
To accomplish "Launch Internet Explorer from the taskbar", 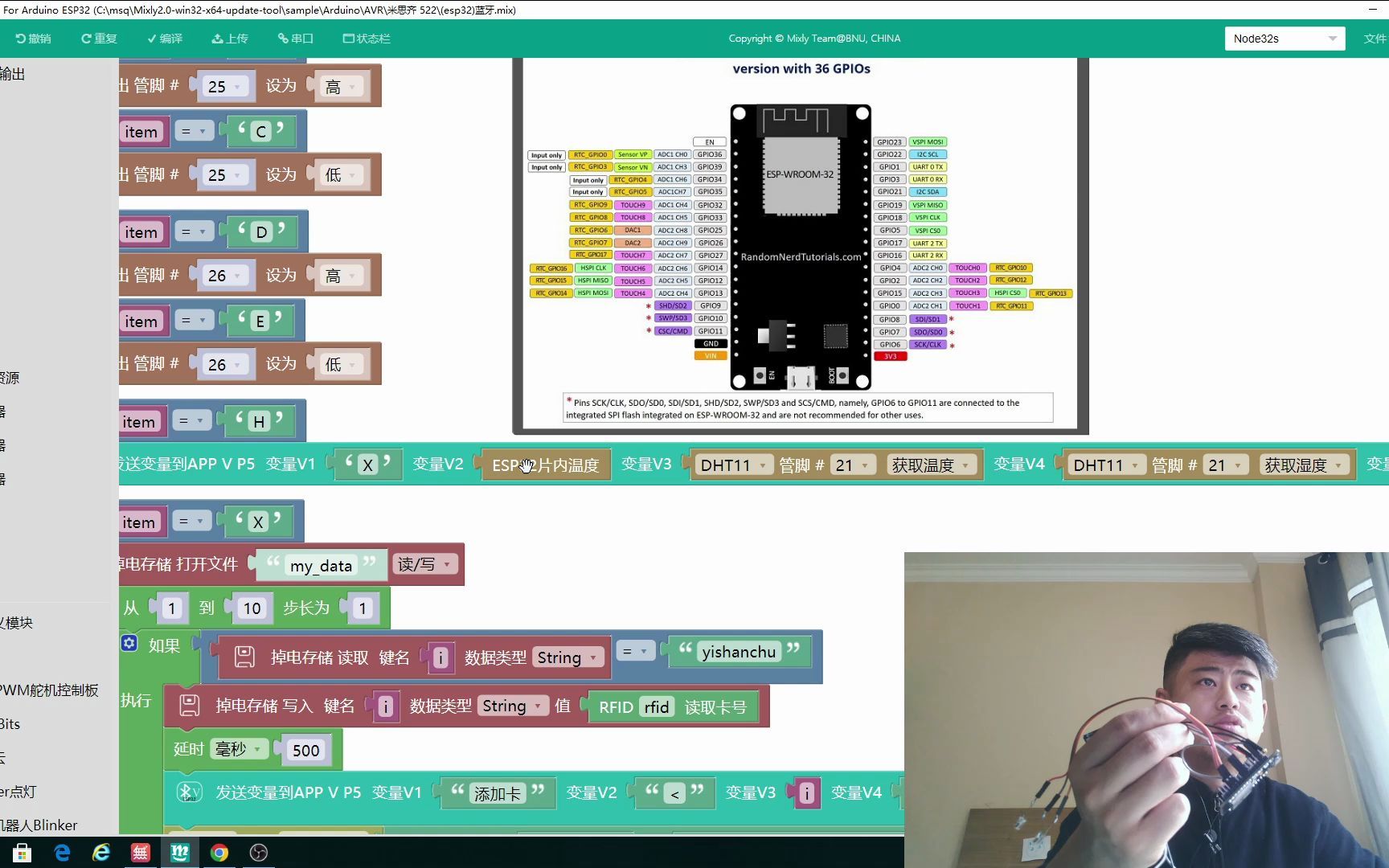I will tap(101, 853).
